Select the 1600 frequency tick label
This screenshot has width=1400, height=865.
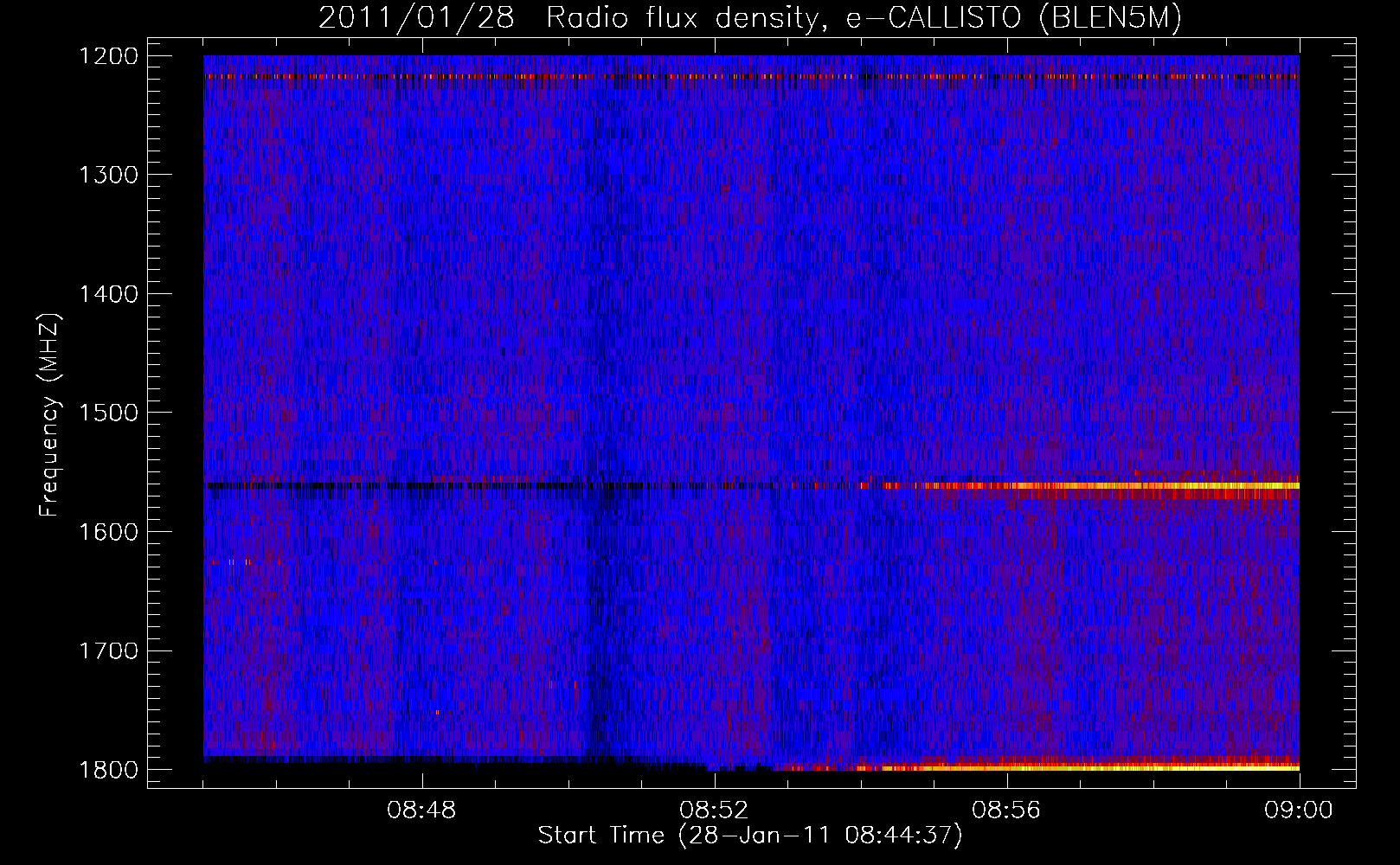(108, 532)
